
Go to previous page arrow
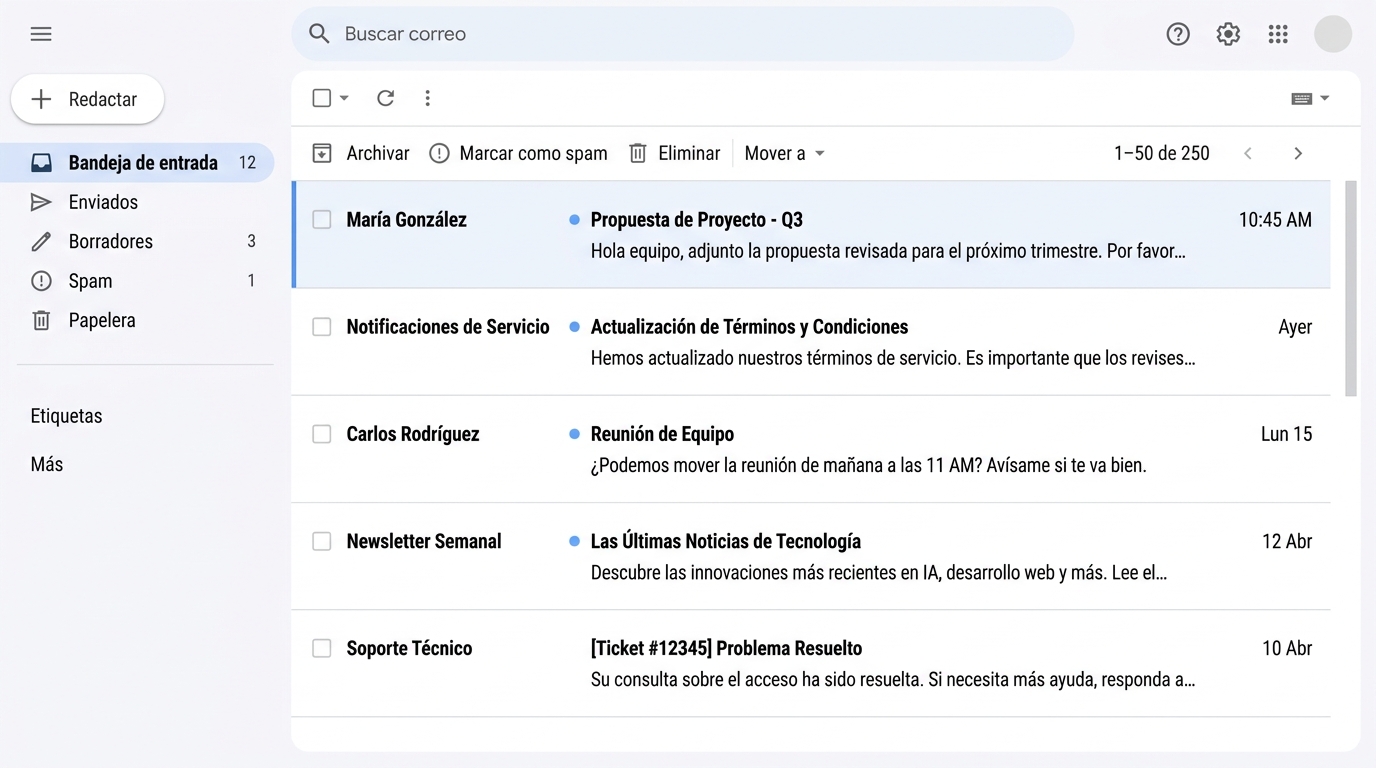click(1247, 153)
